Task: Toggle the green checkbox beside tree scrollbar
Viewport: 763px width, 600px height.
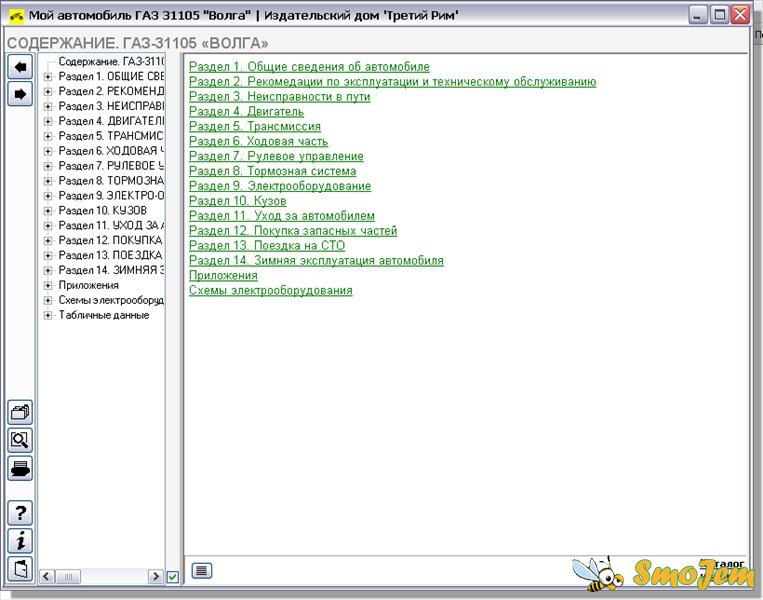Action: pos(173,577)
